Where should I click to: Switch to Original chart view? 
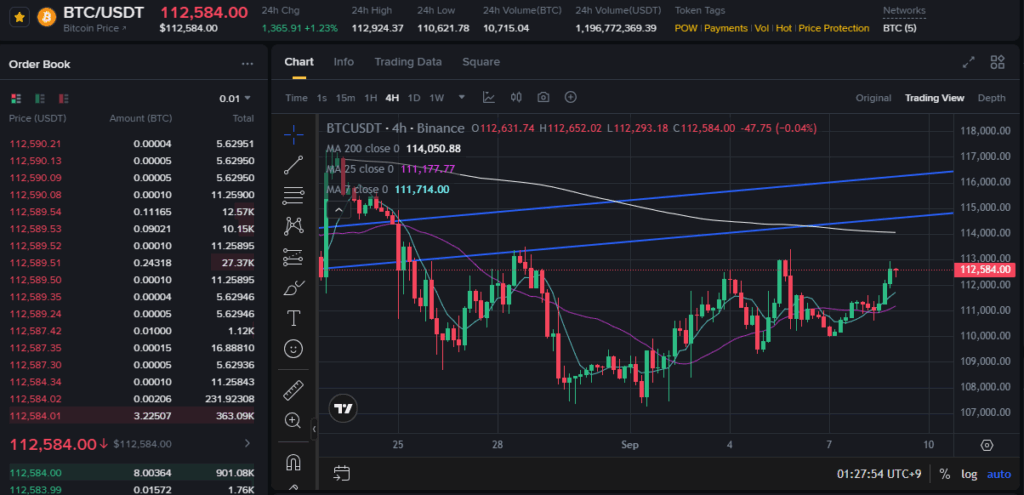coord(873,98)
